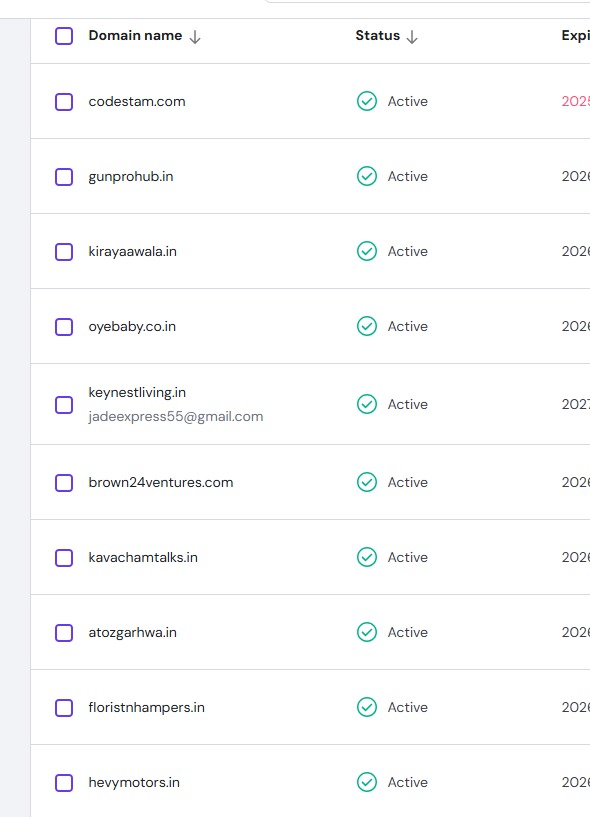Click Active status icon for gunprohub.in
Image resolution: width=590 pixels, height=817 pixels.
[367, 176]
